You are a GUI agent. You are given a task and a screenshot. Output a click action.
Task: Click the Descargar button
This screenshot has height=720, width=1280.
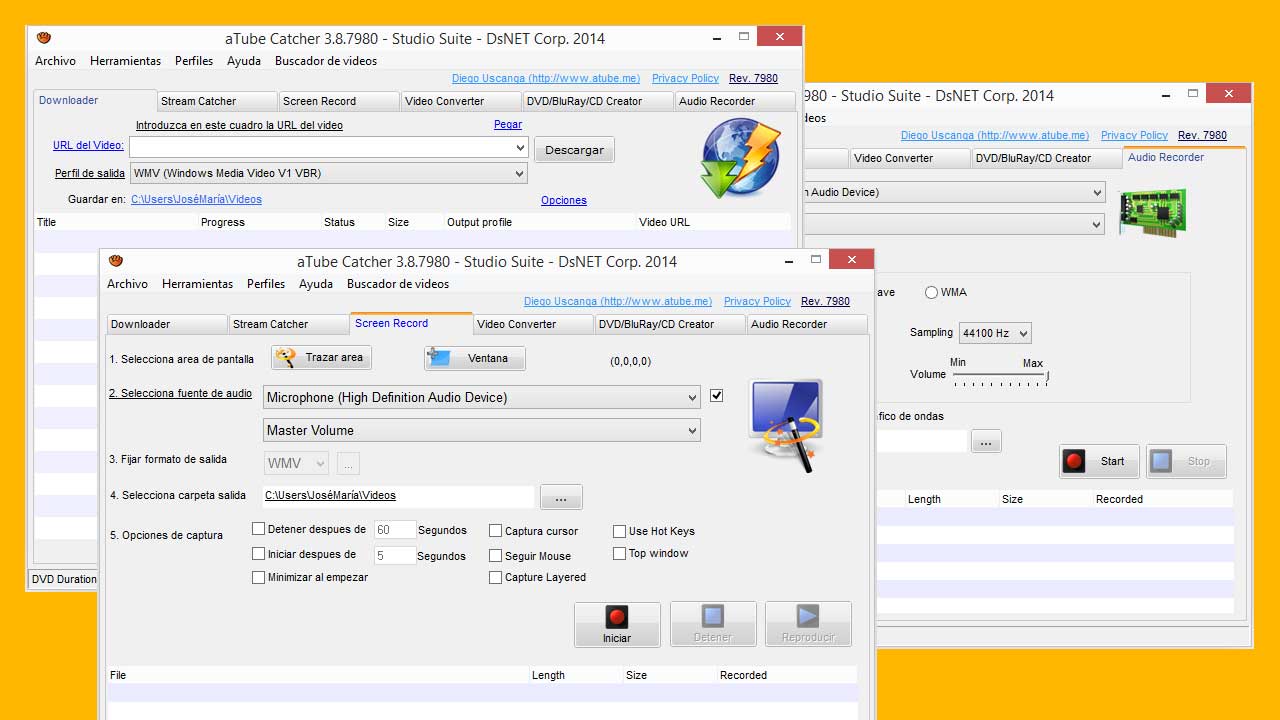[574, 150]
